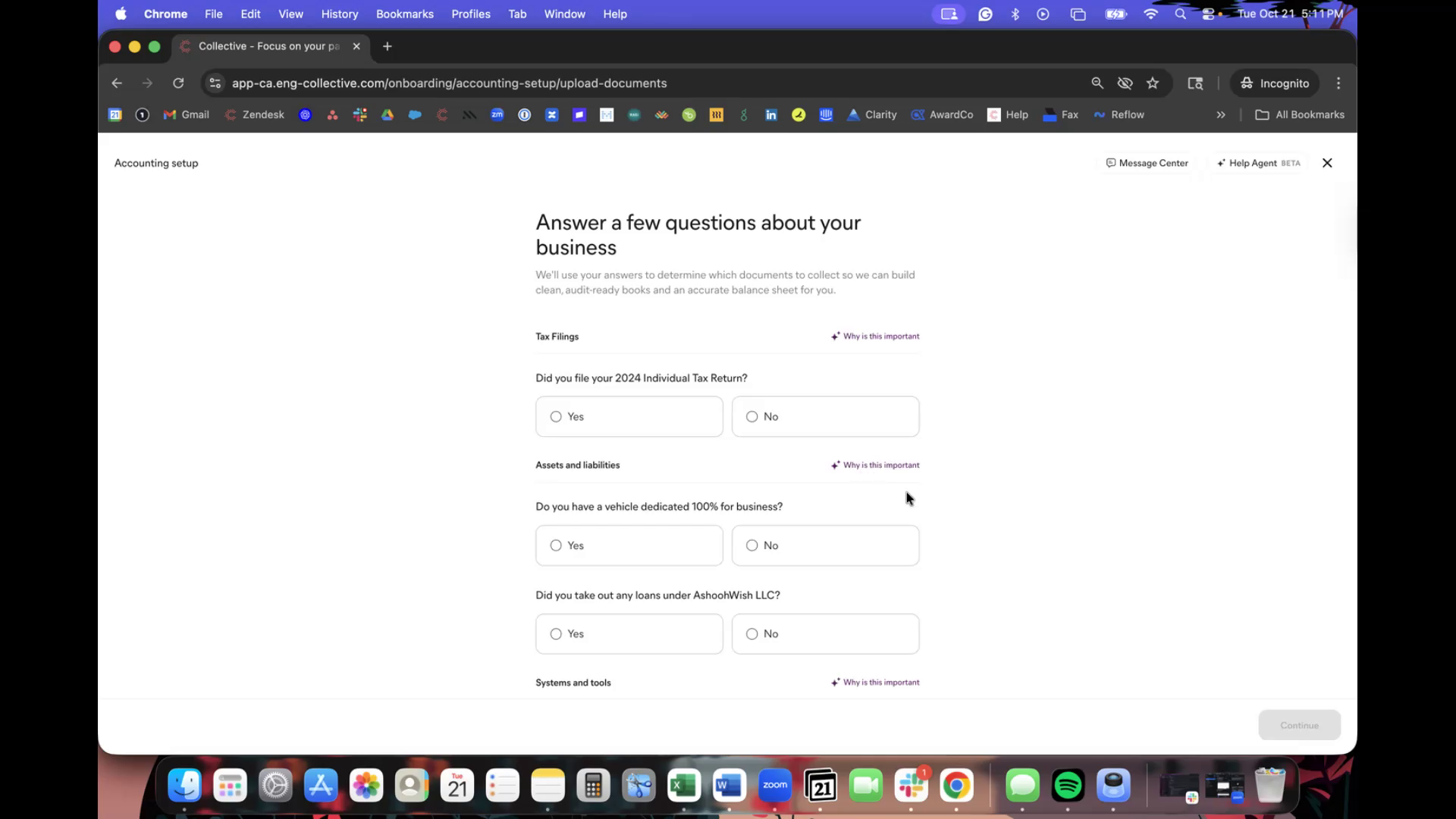Viewport: 1456px width, 819px height.
Task: Expand the hidden bookmarks overflow chevron
Action: [x=1221, y=115]
